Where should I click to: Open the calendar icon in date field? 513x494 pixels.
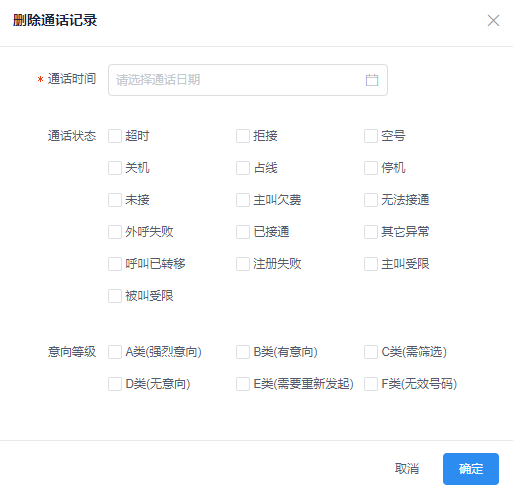tap(372, 80)
